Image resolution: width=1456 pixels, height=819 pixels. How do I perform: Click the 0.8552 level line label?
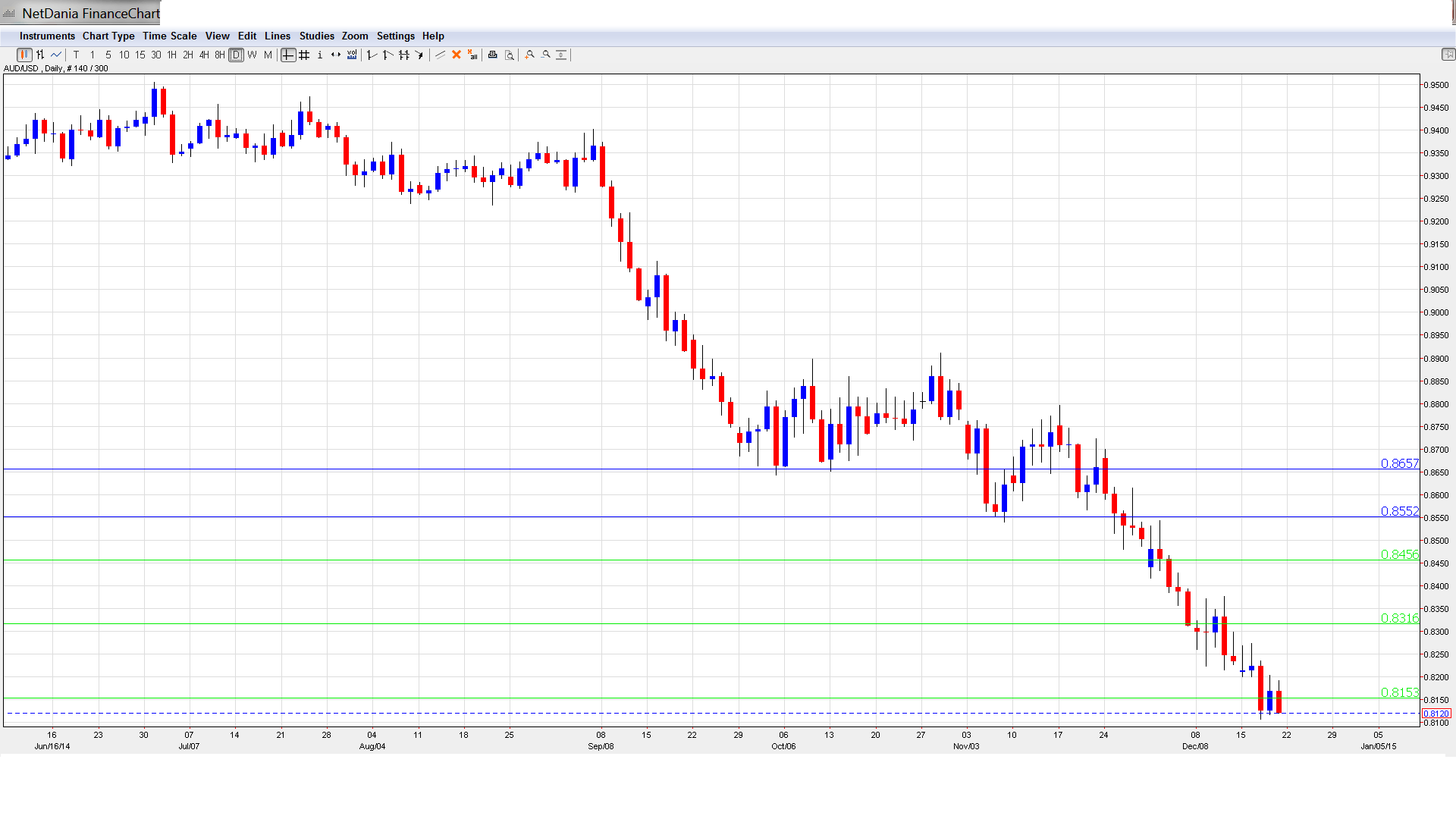1399,511
